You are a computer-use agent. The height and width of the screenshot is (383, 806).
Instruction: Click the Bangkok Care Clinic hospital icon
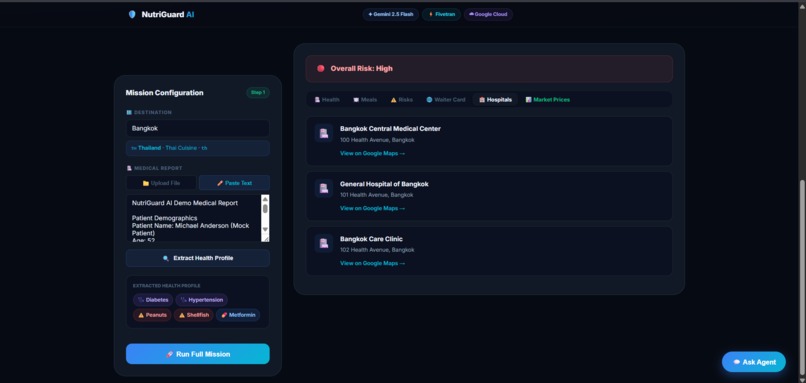(x=324, y=244)
